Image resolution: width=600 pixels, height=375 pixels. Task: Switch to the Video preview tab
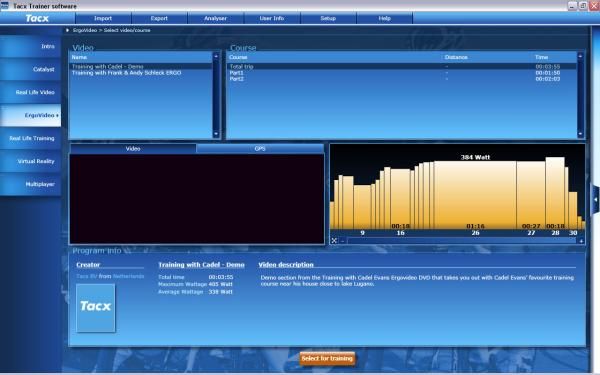(x=133, y=148)
